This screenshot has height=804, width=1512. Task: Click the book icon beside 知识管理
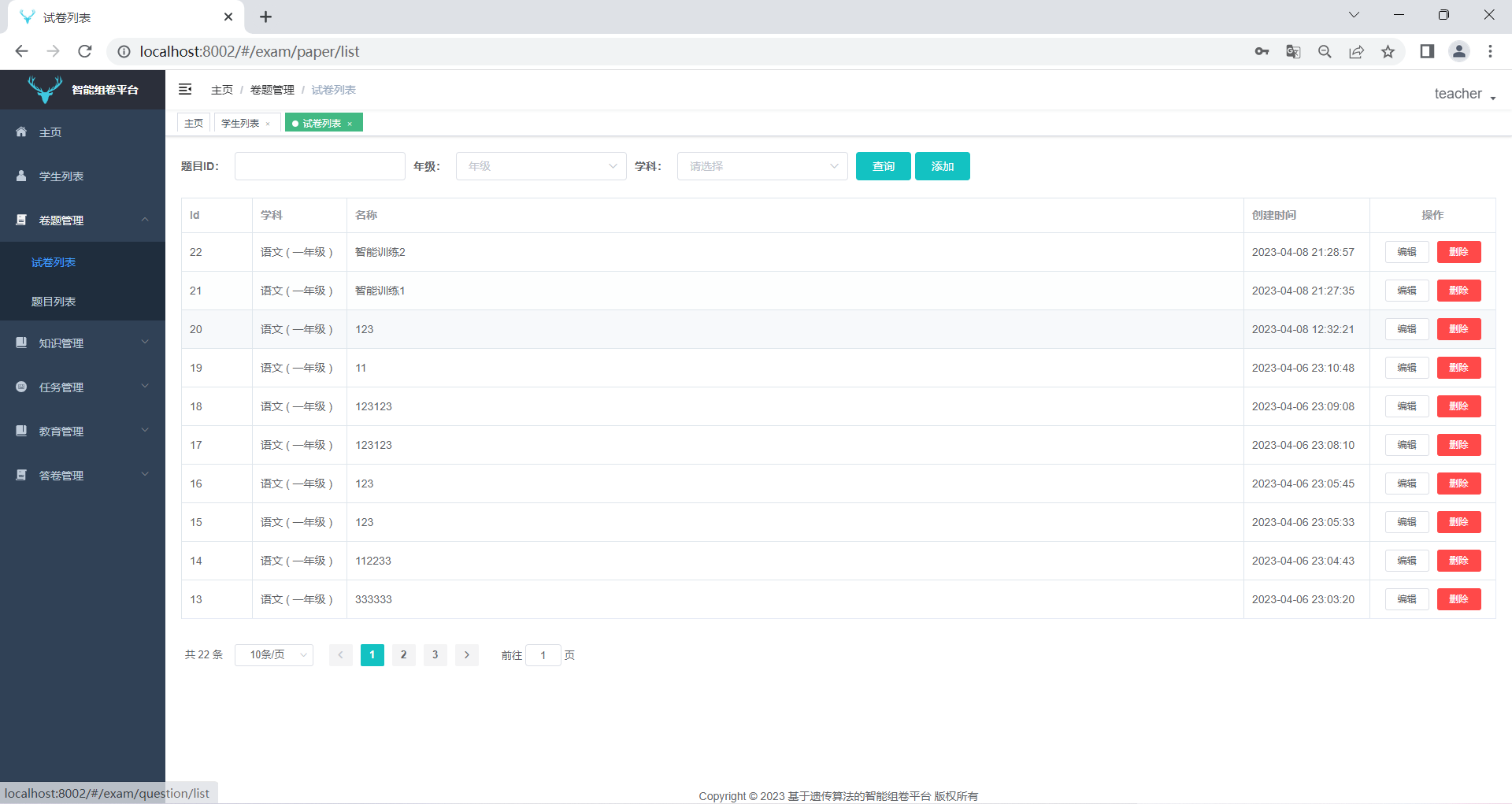pos(21,343)
